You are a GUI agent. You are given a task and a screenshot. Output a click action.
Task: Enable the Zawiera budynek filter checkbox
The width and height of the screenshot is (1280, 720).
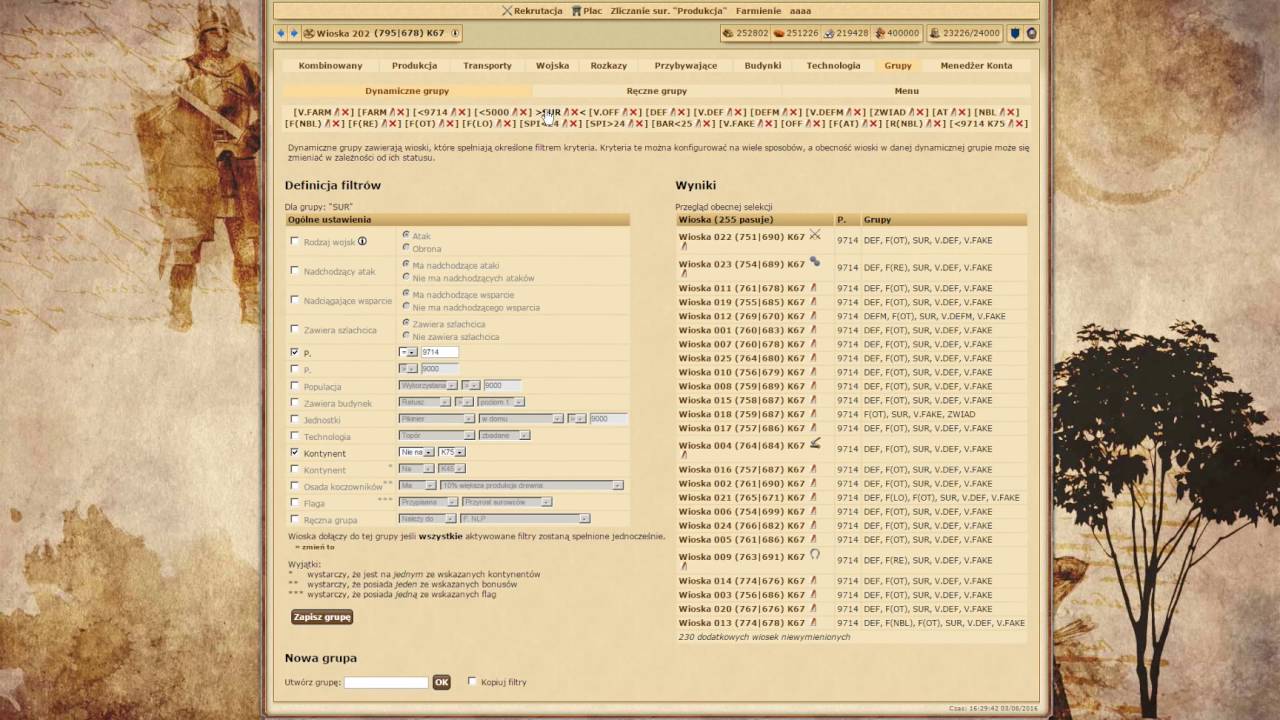coord(294,402)
